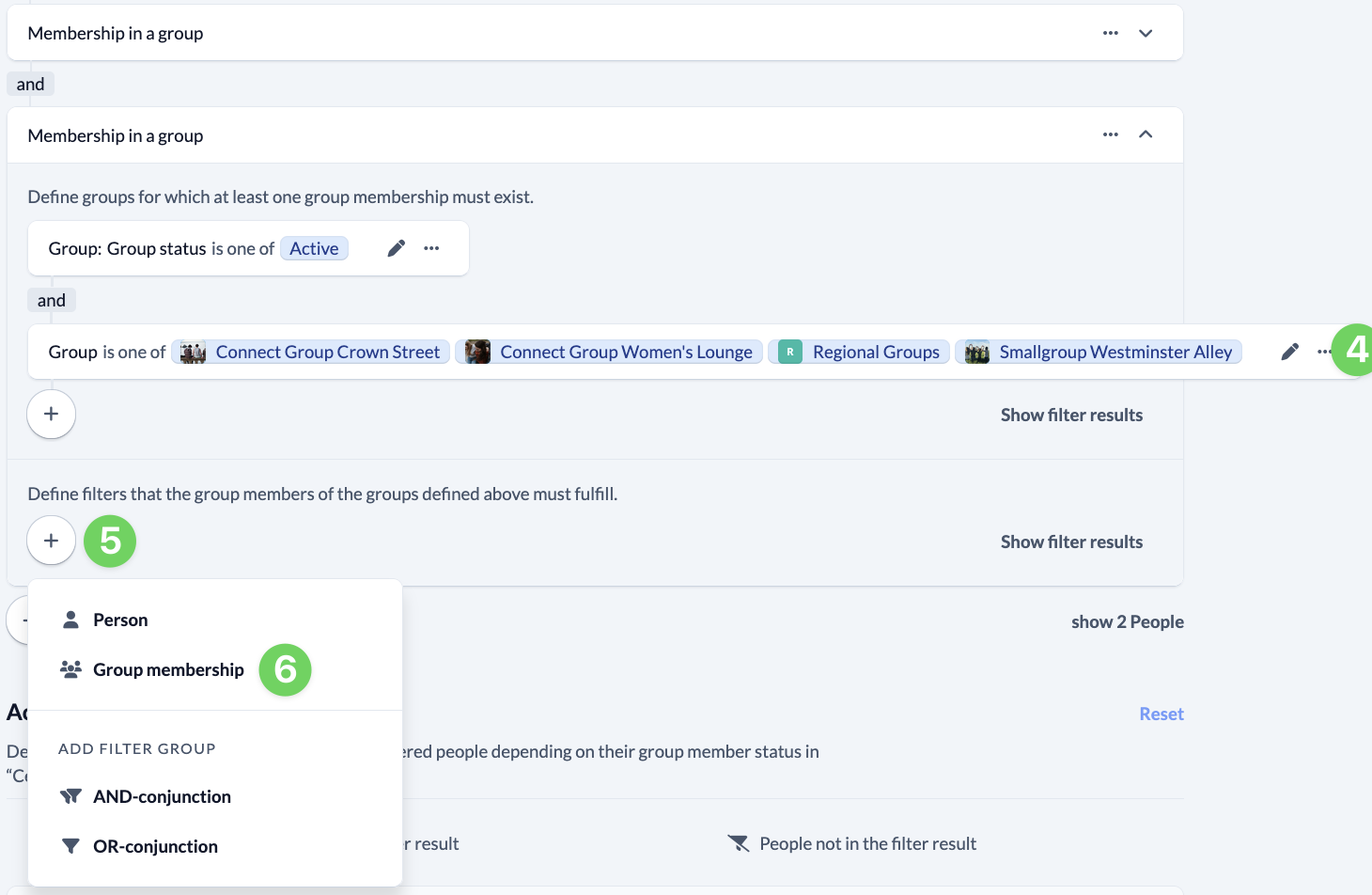Click the Connect Group Crown Street tag

click(327, 352)
